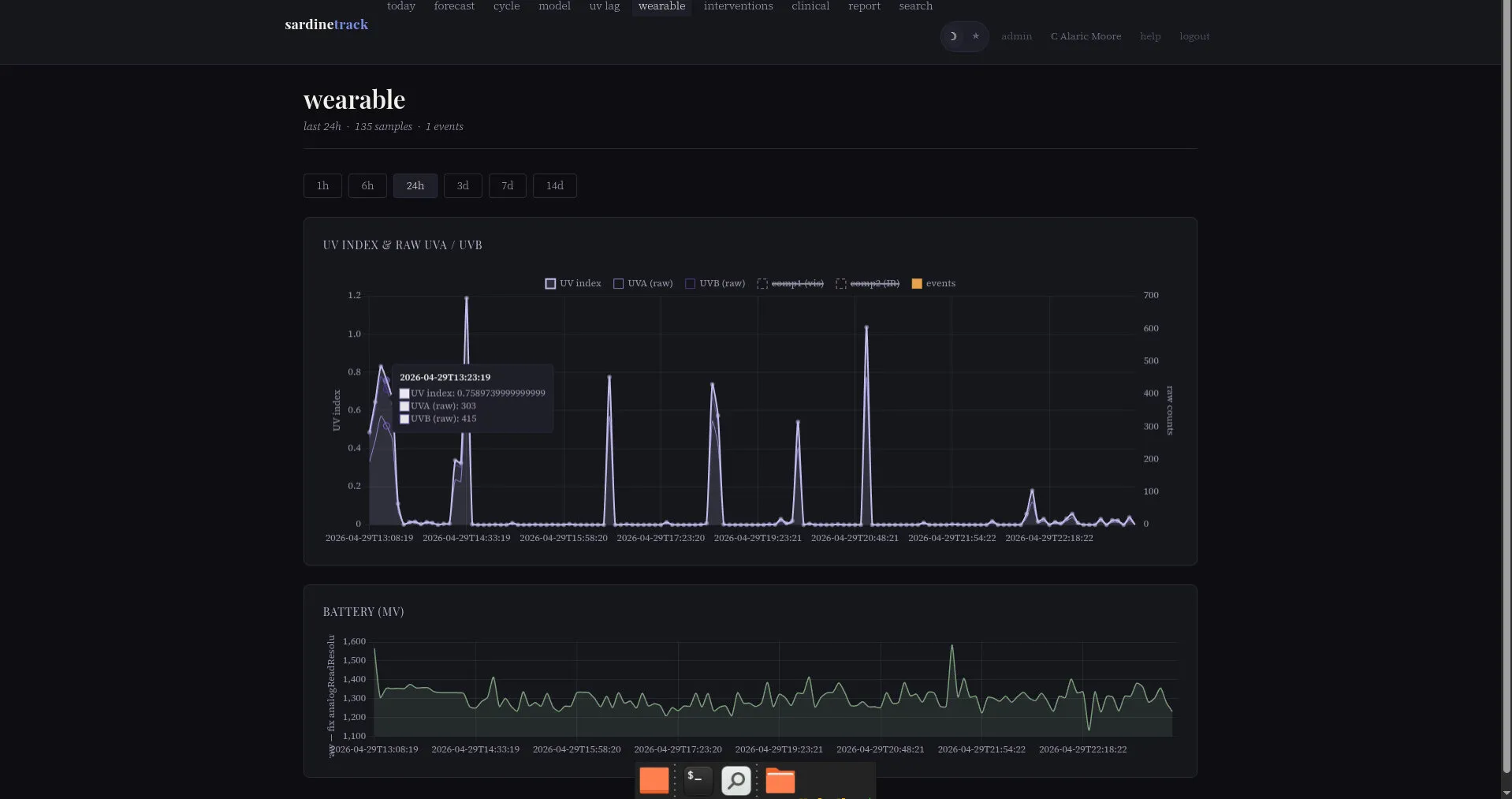Select the 6h time range

[x=367, y=186]
